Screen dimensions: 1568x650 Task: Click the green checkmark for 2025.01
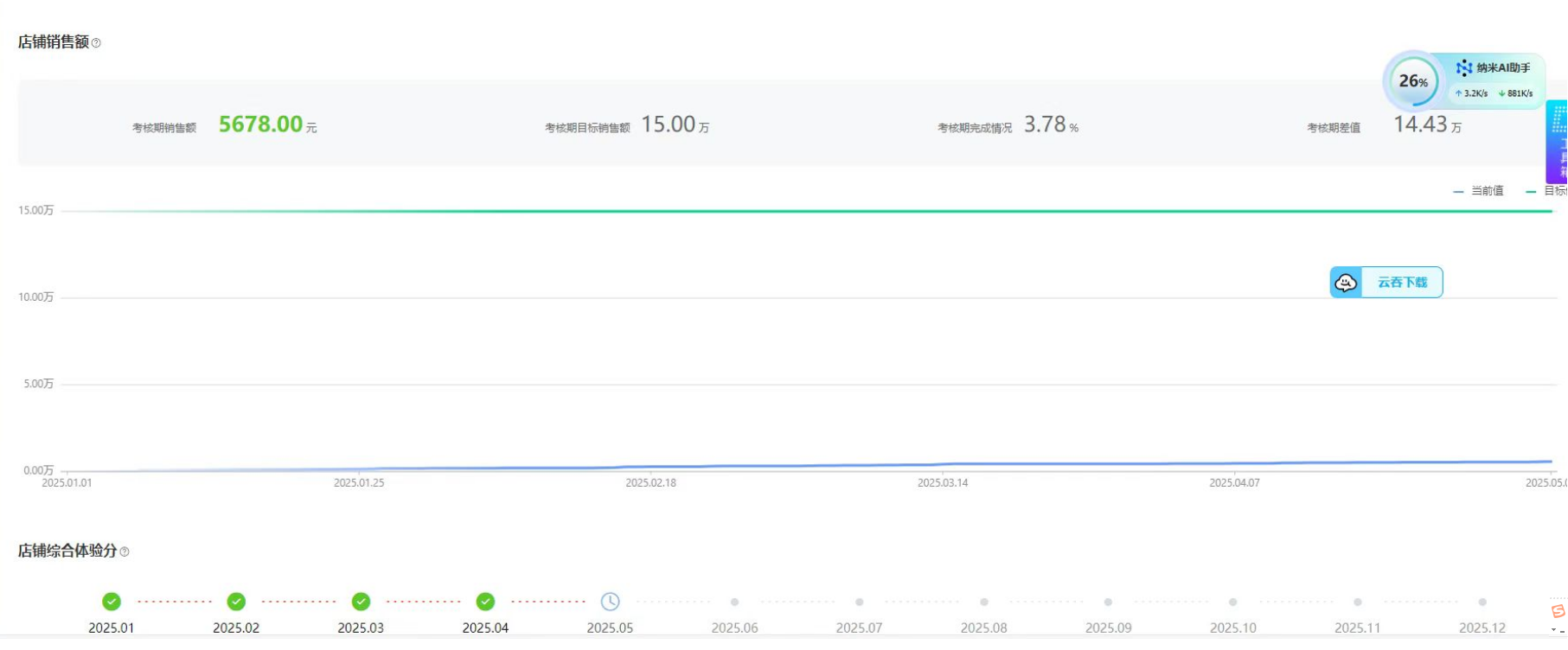[112, 602]
